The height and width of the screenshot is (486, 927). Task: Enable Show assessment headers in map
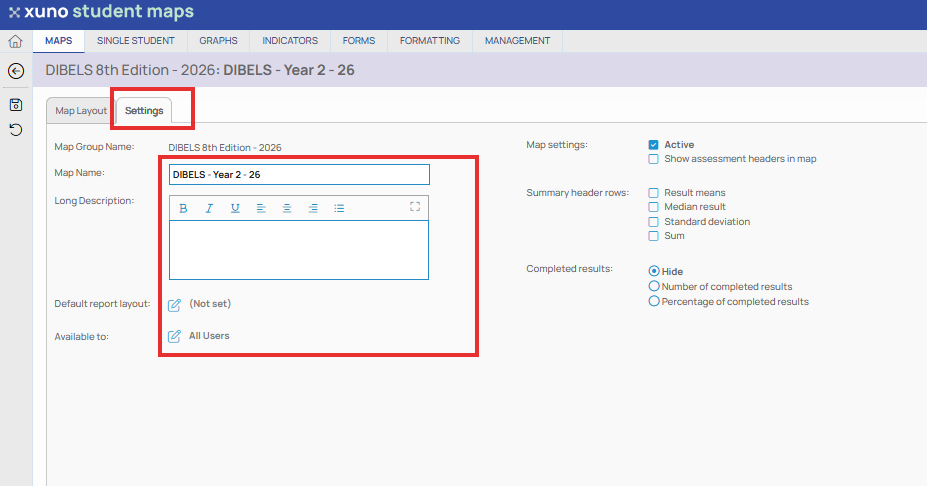(653, 159)
